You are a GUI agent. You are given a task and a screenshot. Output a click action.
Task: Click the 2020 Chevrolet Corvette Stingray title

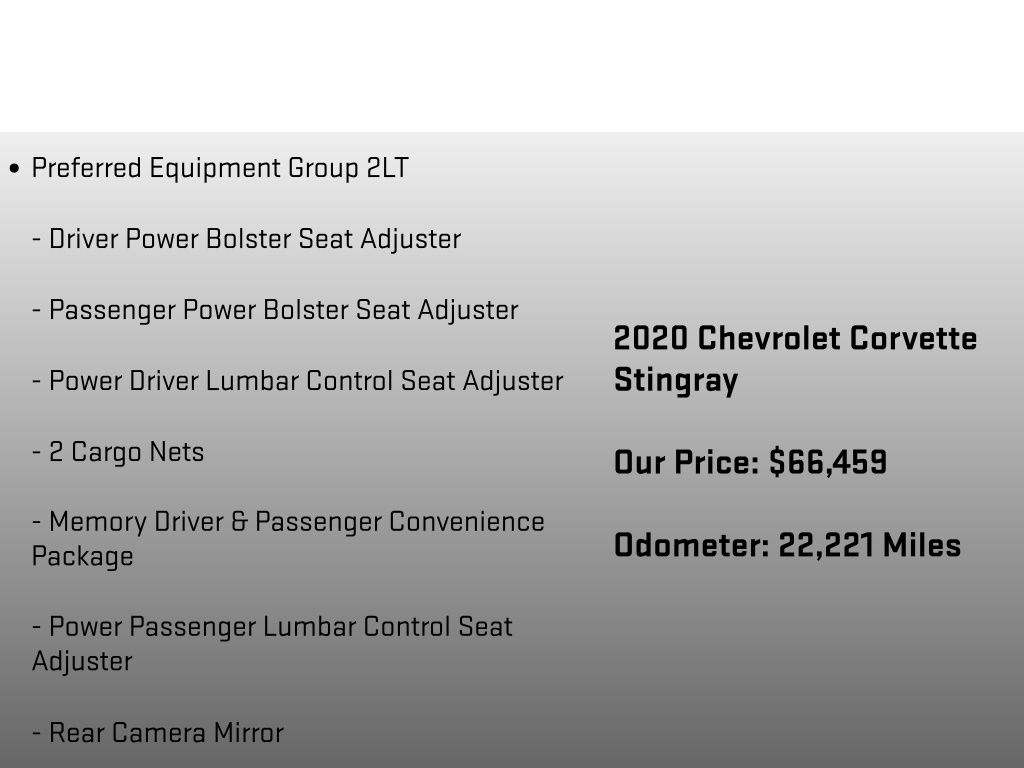[x=795, y=359]
